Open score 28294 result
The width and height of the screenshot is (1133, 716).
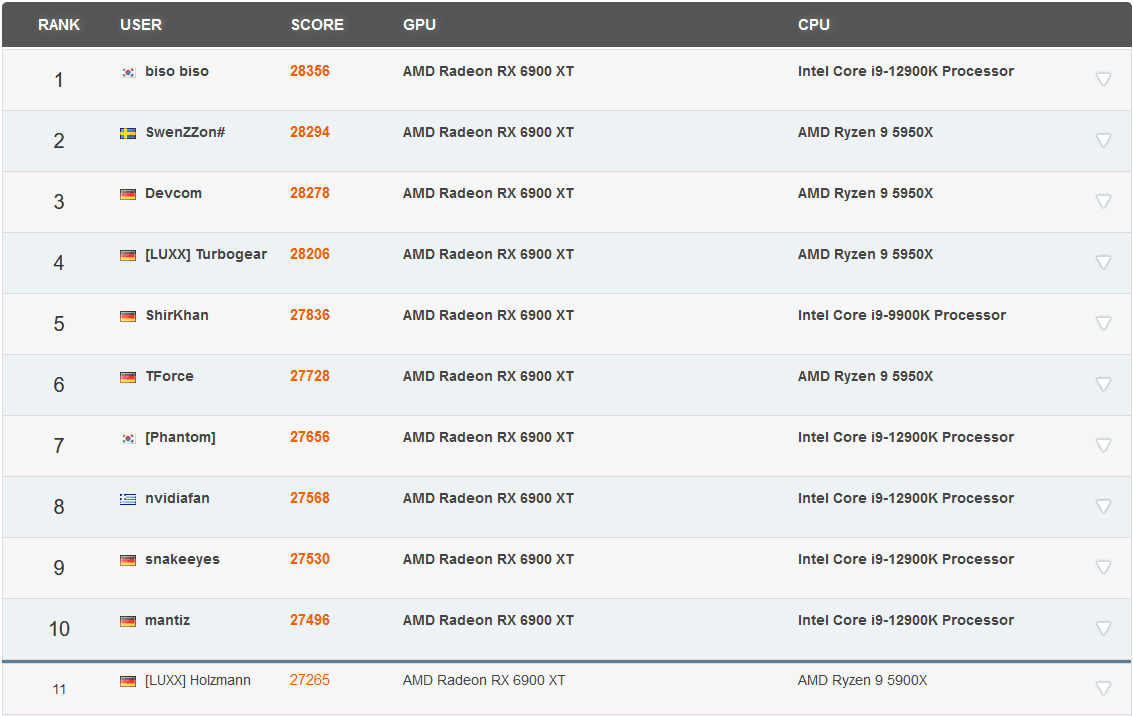(x=310, y=132)
